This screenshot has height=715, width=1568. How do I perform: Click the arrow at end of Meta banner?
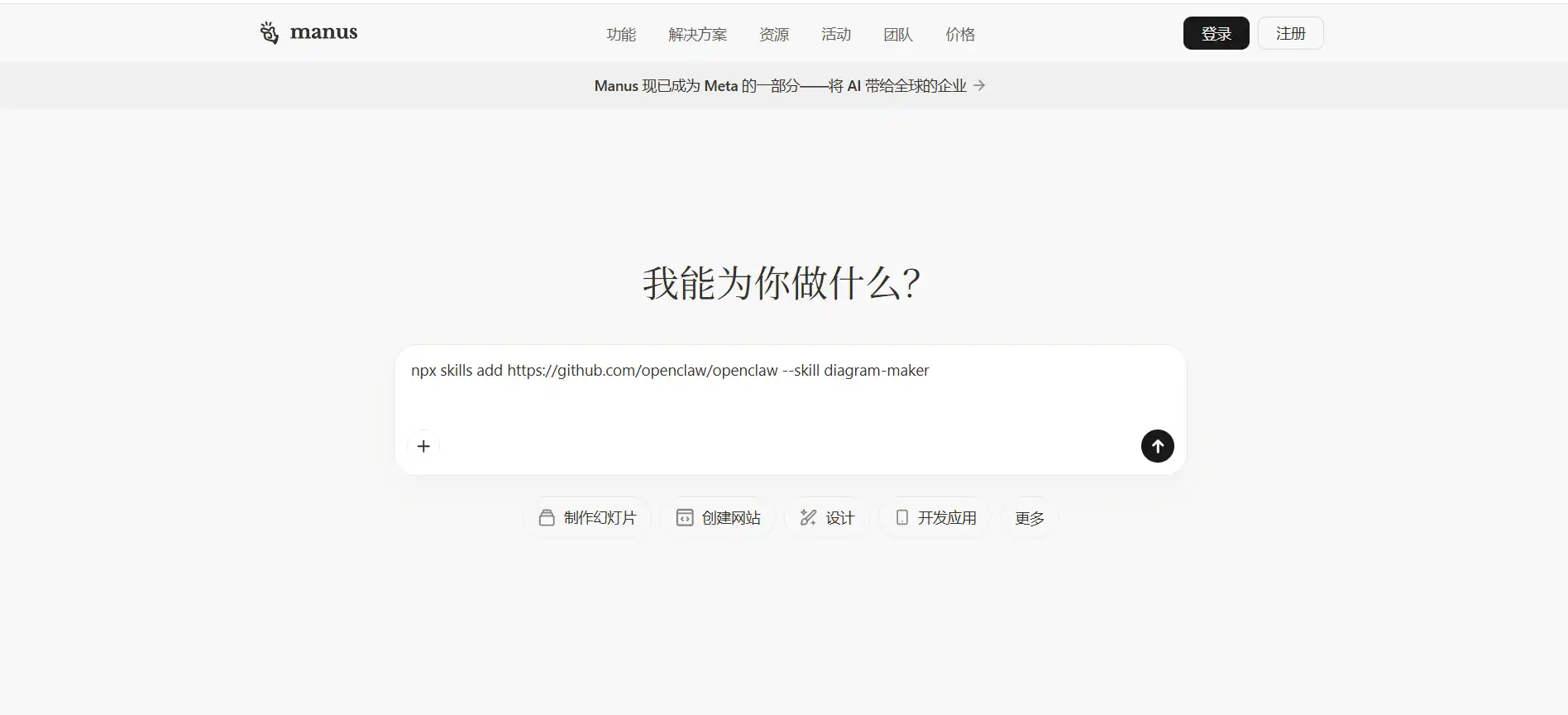tap(979, 85)
